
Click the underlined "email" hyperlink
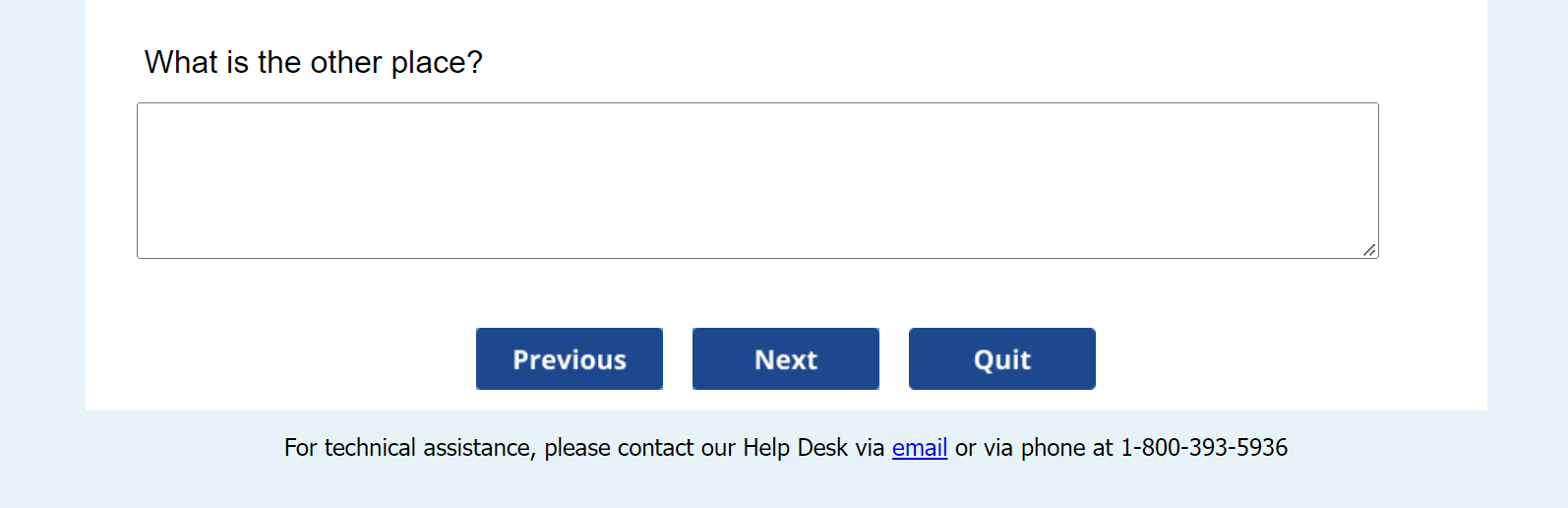[919, 448]
